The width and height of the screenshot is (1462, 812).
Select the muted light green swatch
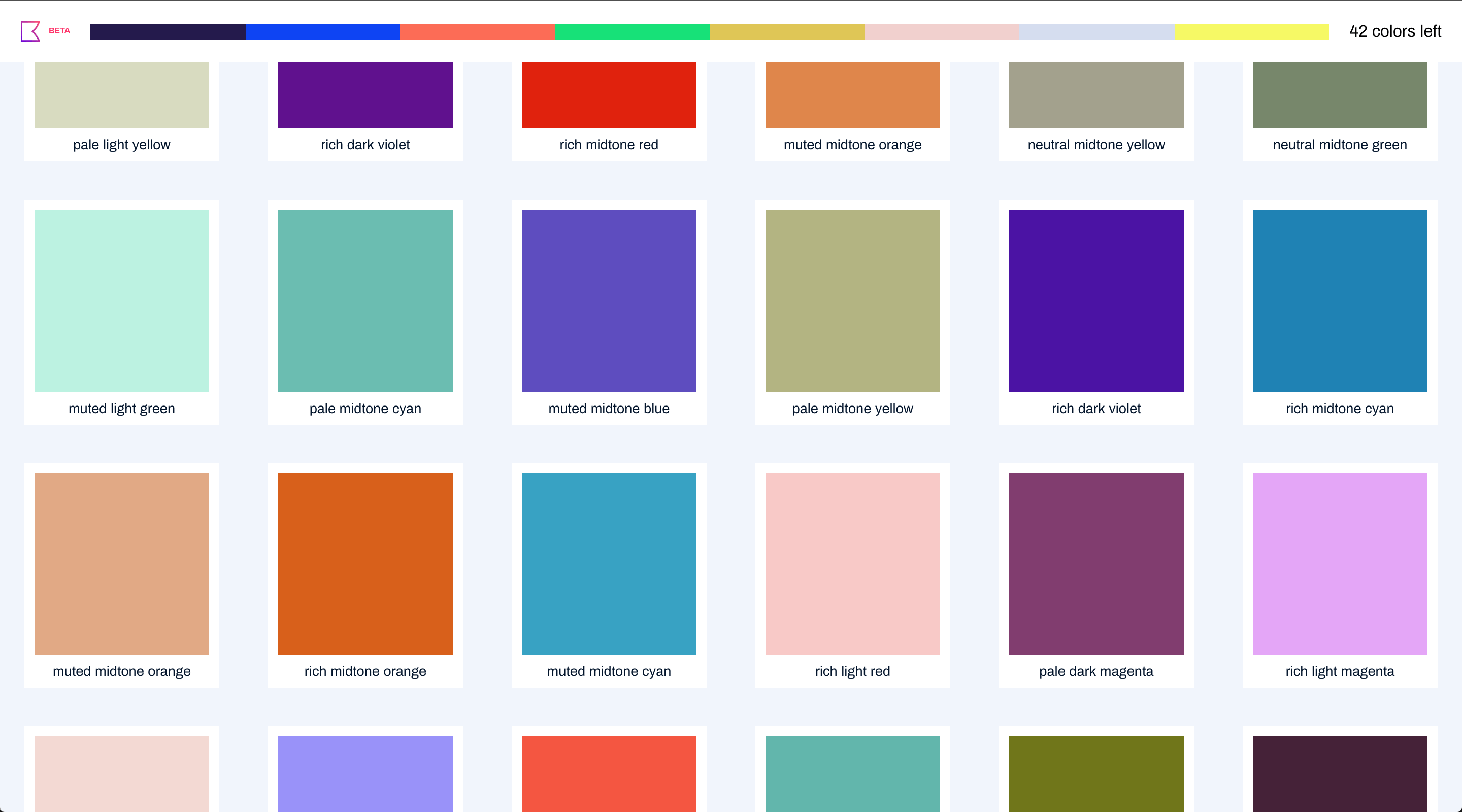(121, 301)
